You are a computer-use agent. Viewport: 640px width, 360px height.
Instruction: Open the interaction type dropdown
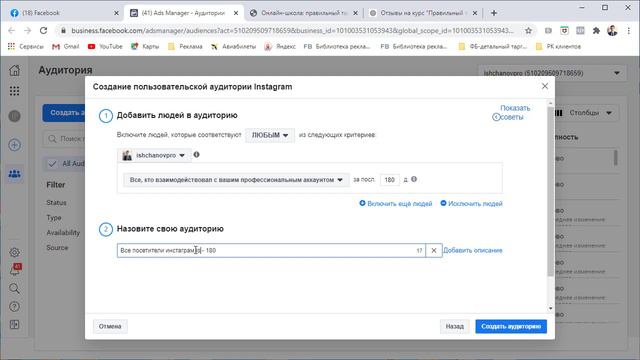[x=236, y=180]
